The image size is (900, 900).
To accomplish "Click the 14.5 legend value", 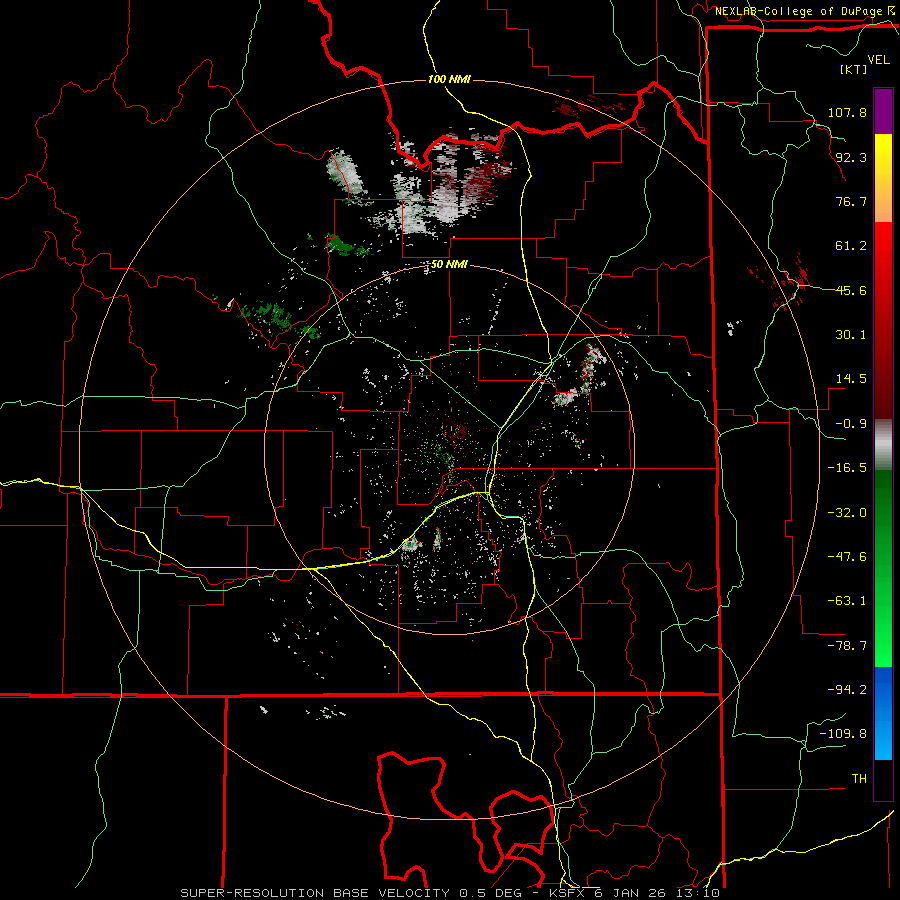I will tap(851, 379).
